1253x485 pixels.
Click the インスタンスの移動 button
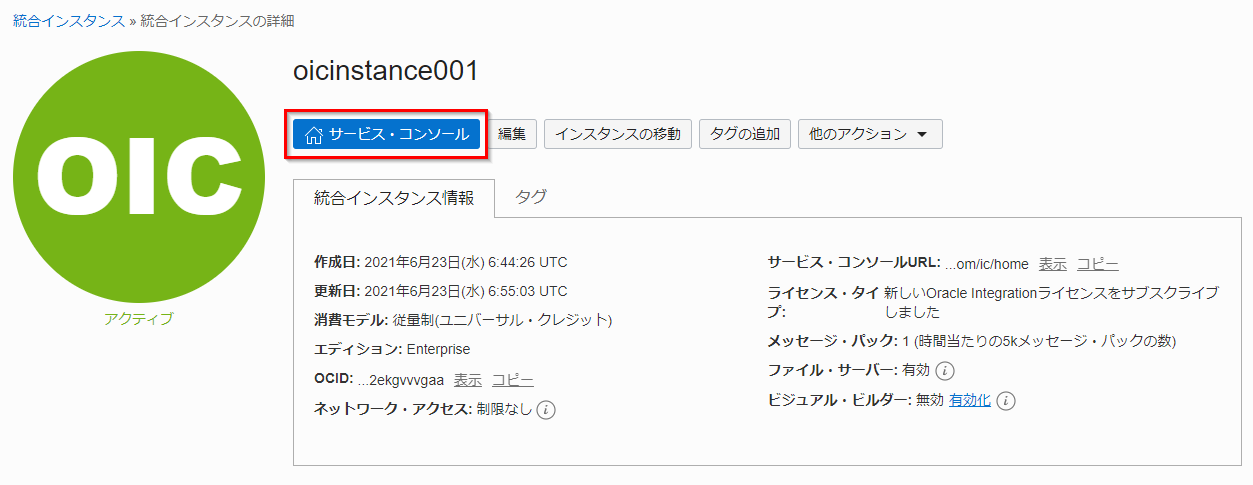click(x=618, y=134)
